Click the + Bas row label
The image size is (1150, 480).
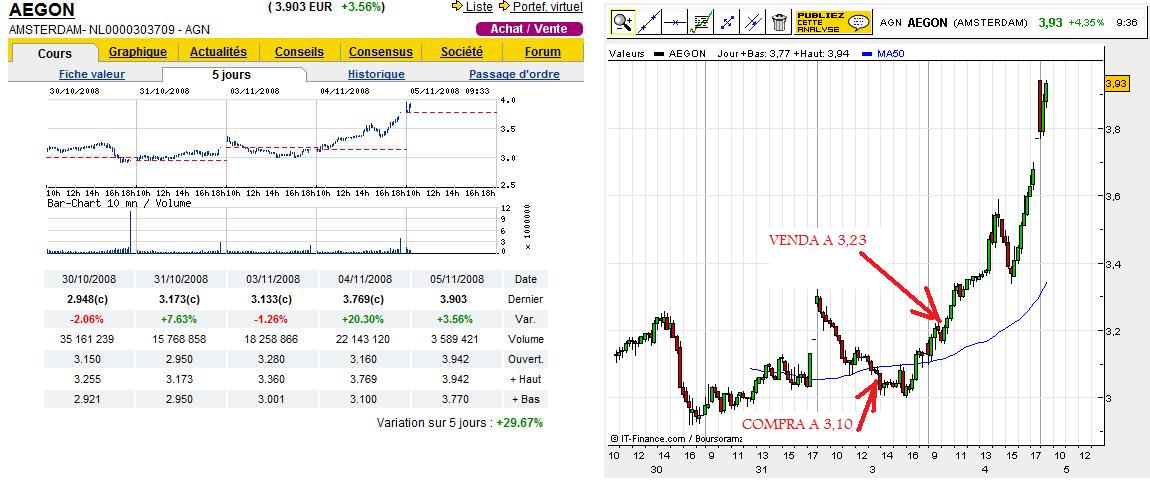(x=525, y=399)
